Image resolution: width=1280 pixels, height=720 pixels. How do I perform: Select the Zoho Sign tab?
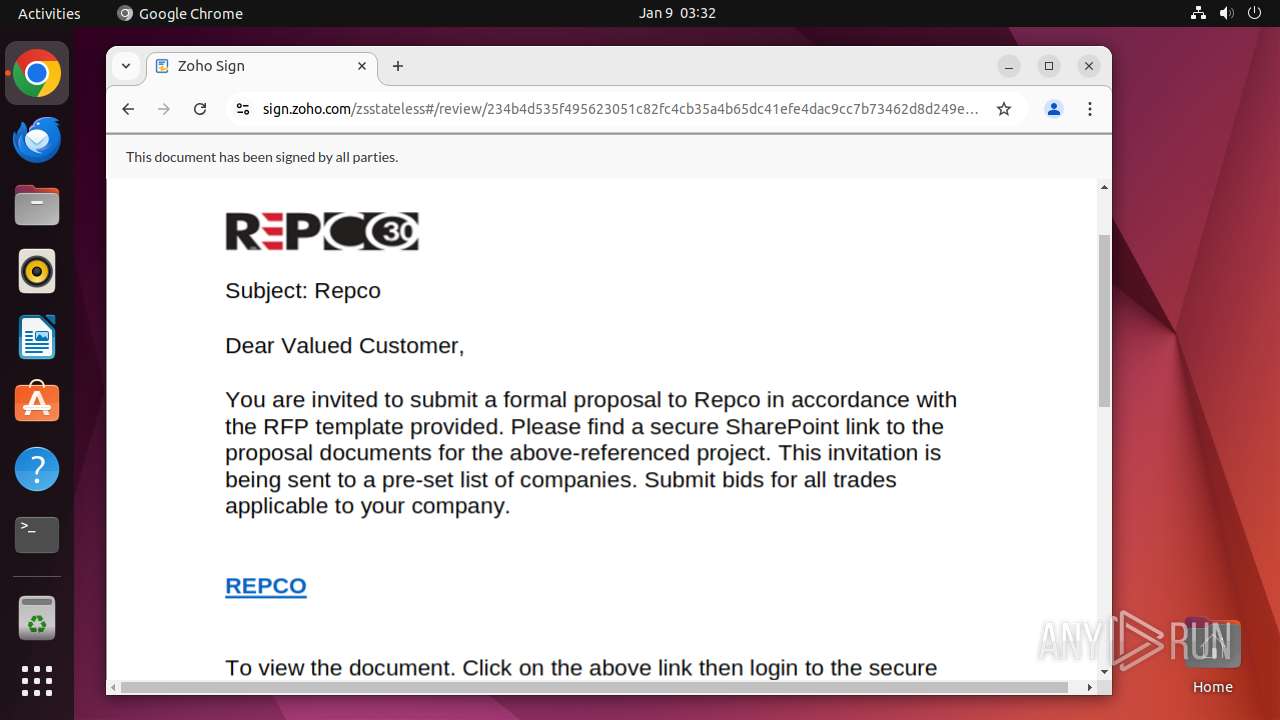point(262,66)
